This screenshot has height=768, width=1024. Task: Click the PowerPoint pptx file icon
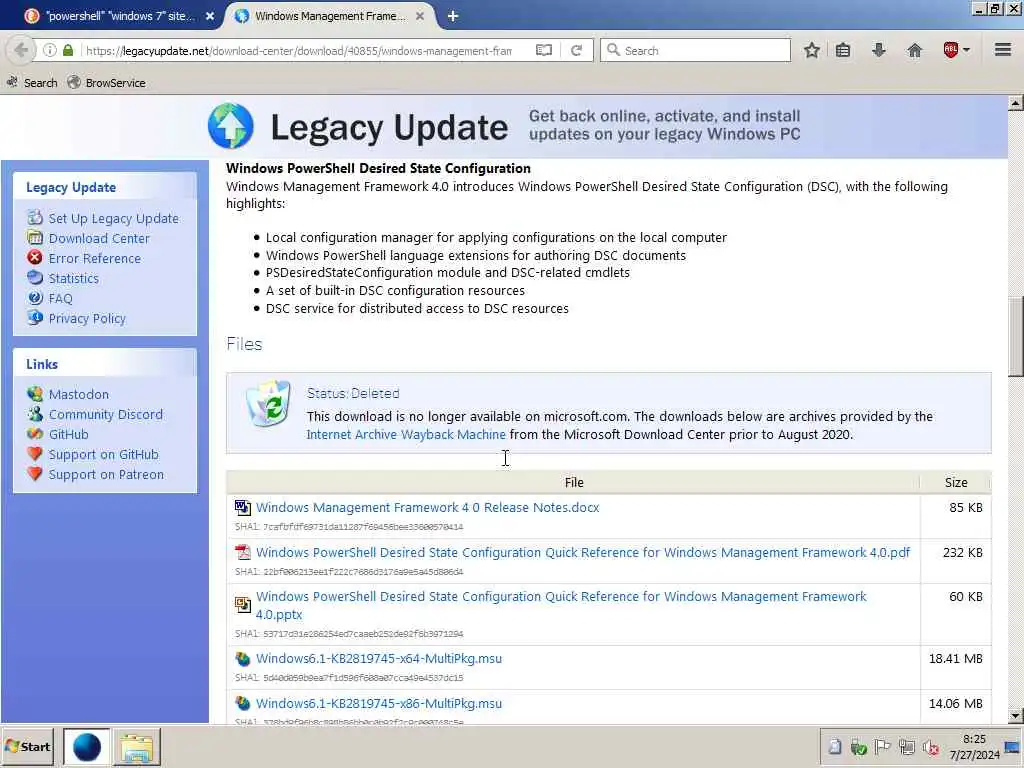(243, 604)
